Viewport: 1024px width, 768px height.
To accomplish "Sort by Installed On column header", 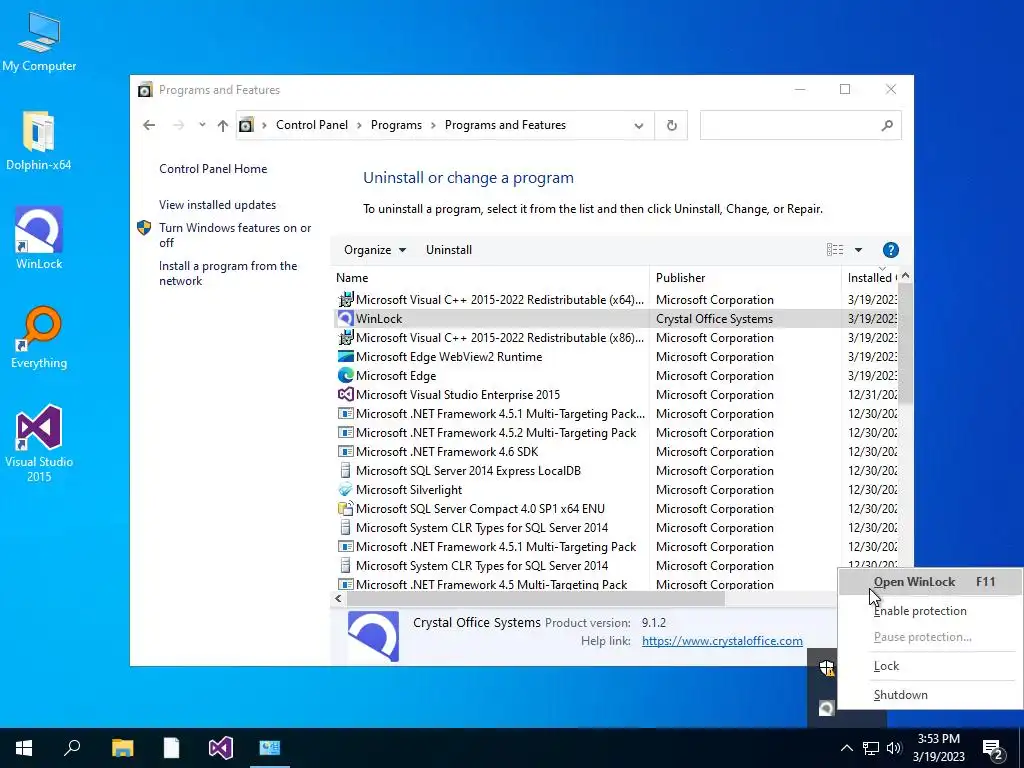I will click(870, 278).
